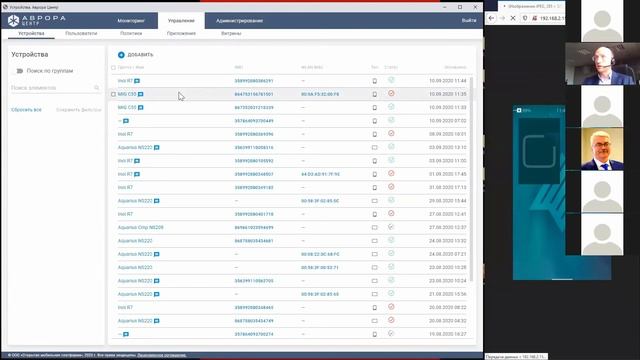The image size is (640, 360).
Task: Click red status icon in MIG C55 row 11:35
Action: [391, 93]
